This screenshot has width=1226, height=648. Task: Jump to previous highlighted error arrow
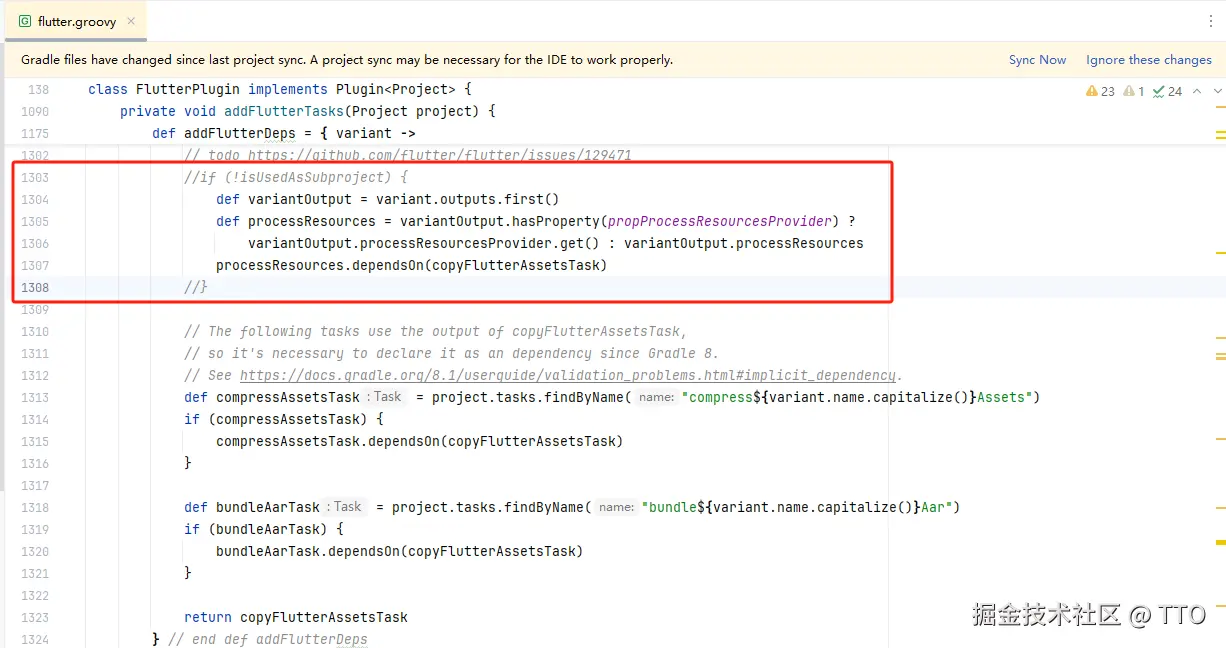[1196, 91]
